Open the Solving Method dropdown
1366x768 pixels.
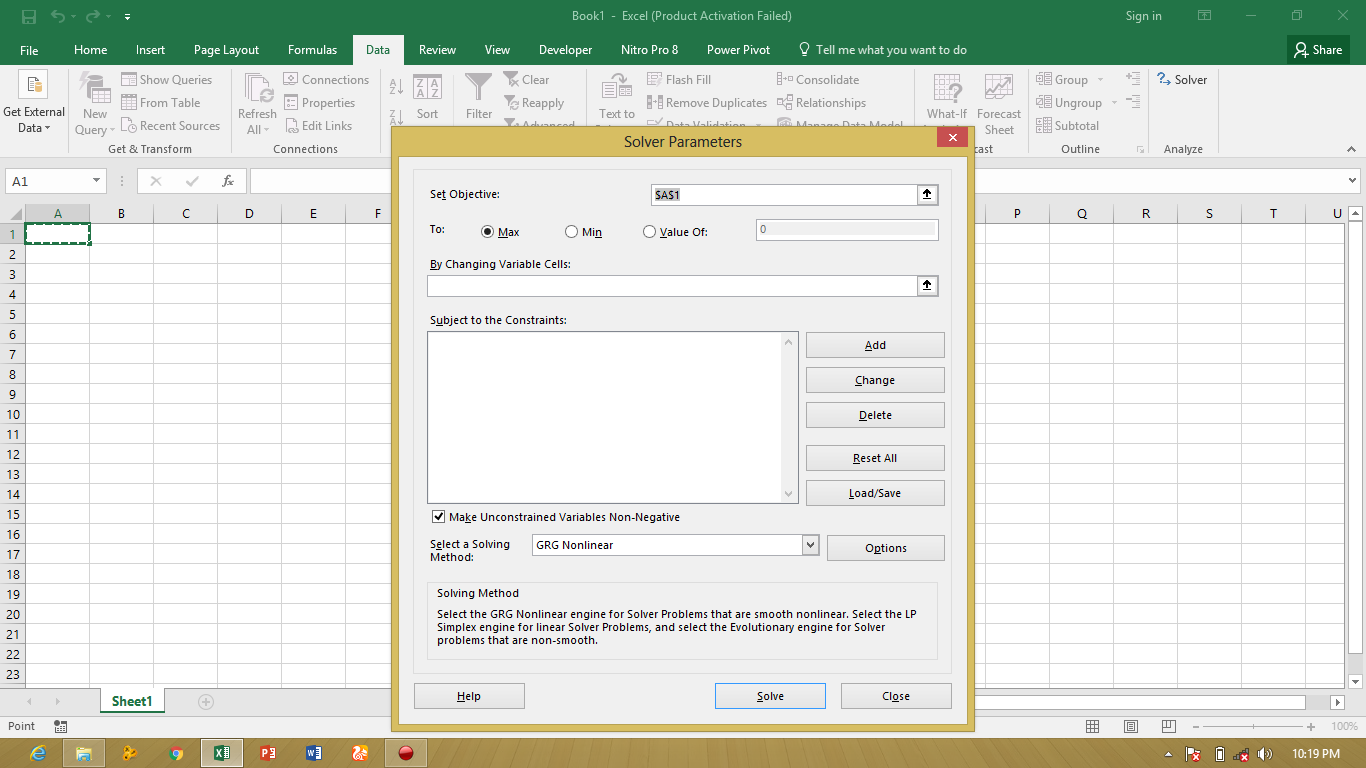(810, 544)
